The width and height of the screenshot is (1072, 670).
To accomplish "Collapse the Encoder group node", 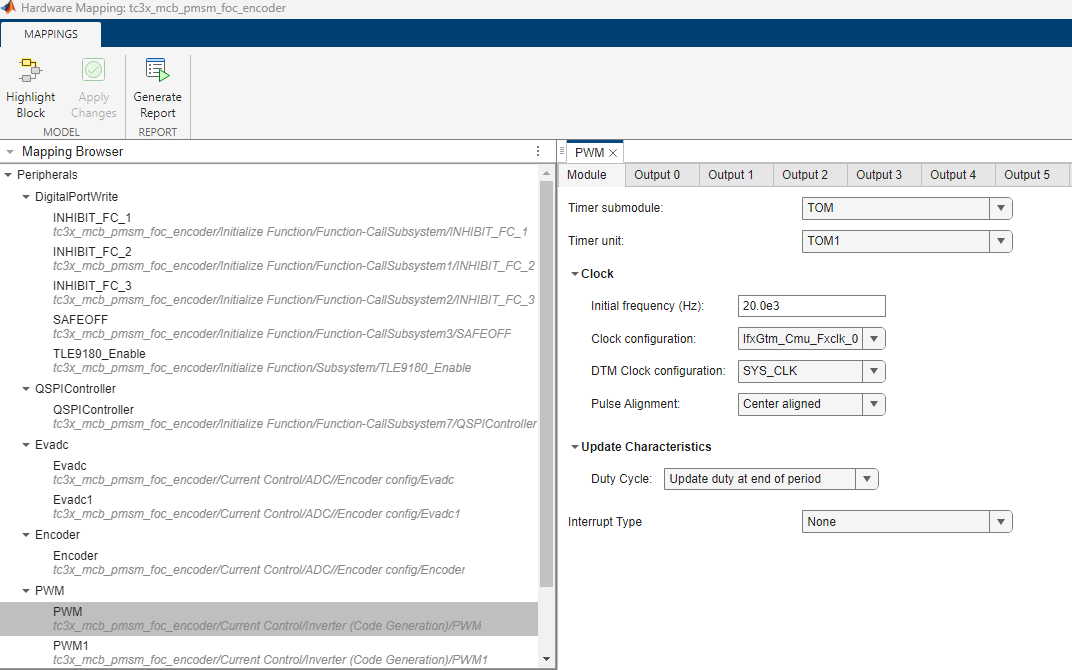I will coord(26,535).
